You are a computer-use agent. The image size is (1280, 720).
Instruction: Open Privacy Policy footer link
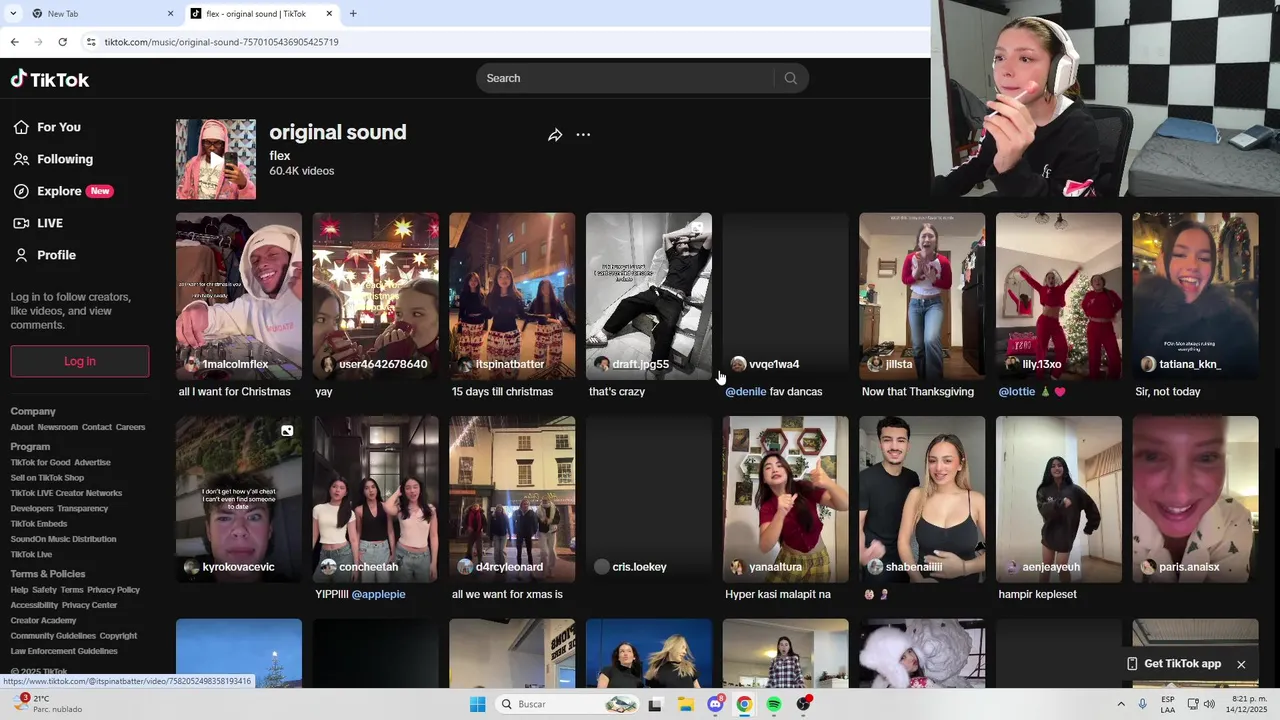tap(113, 590)
